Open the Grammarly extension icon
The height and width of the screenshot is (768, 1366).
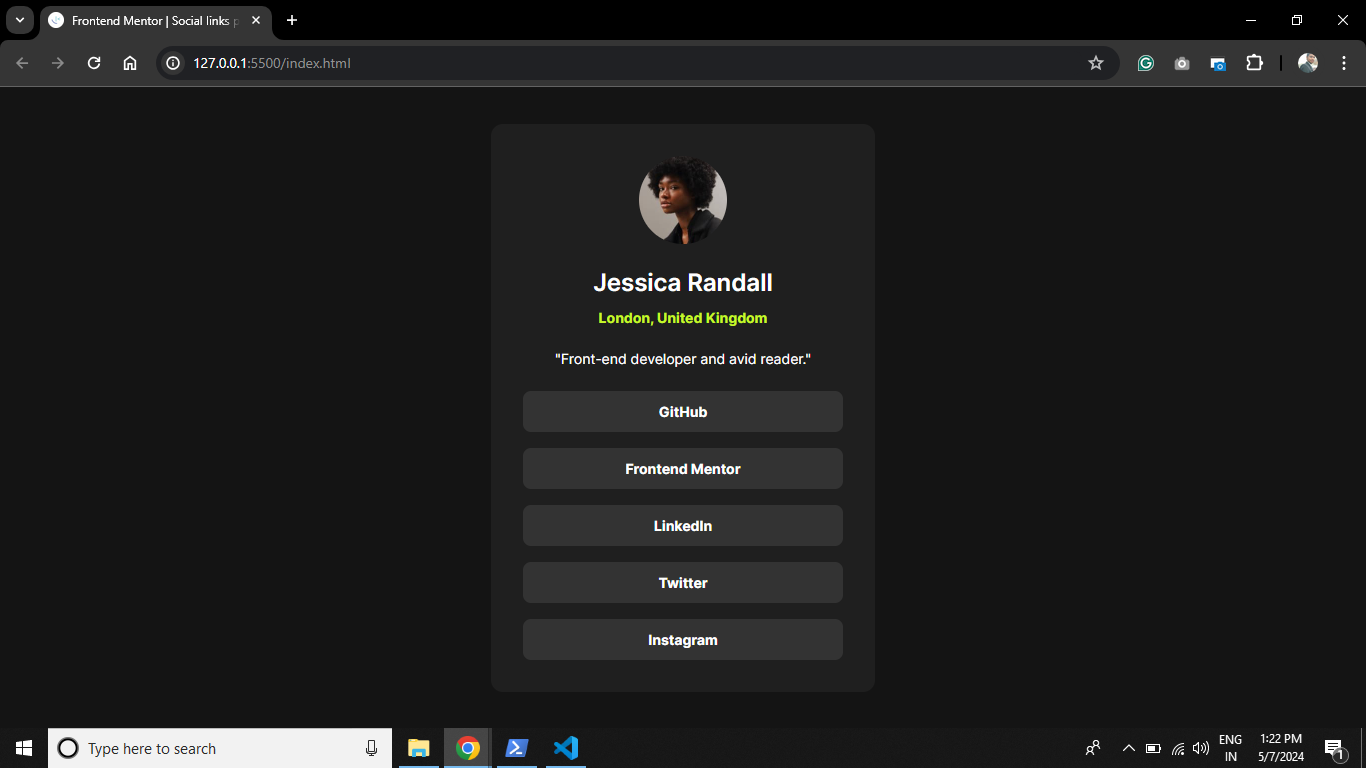[x=1146, y=63]
